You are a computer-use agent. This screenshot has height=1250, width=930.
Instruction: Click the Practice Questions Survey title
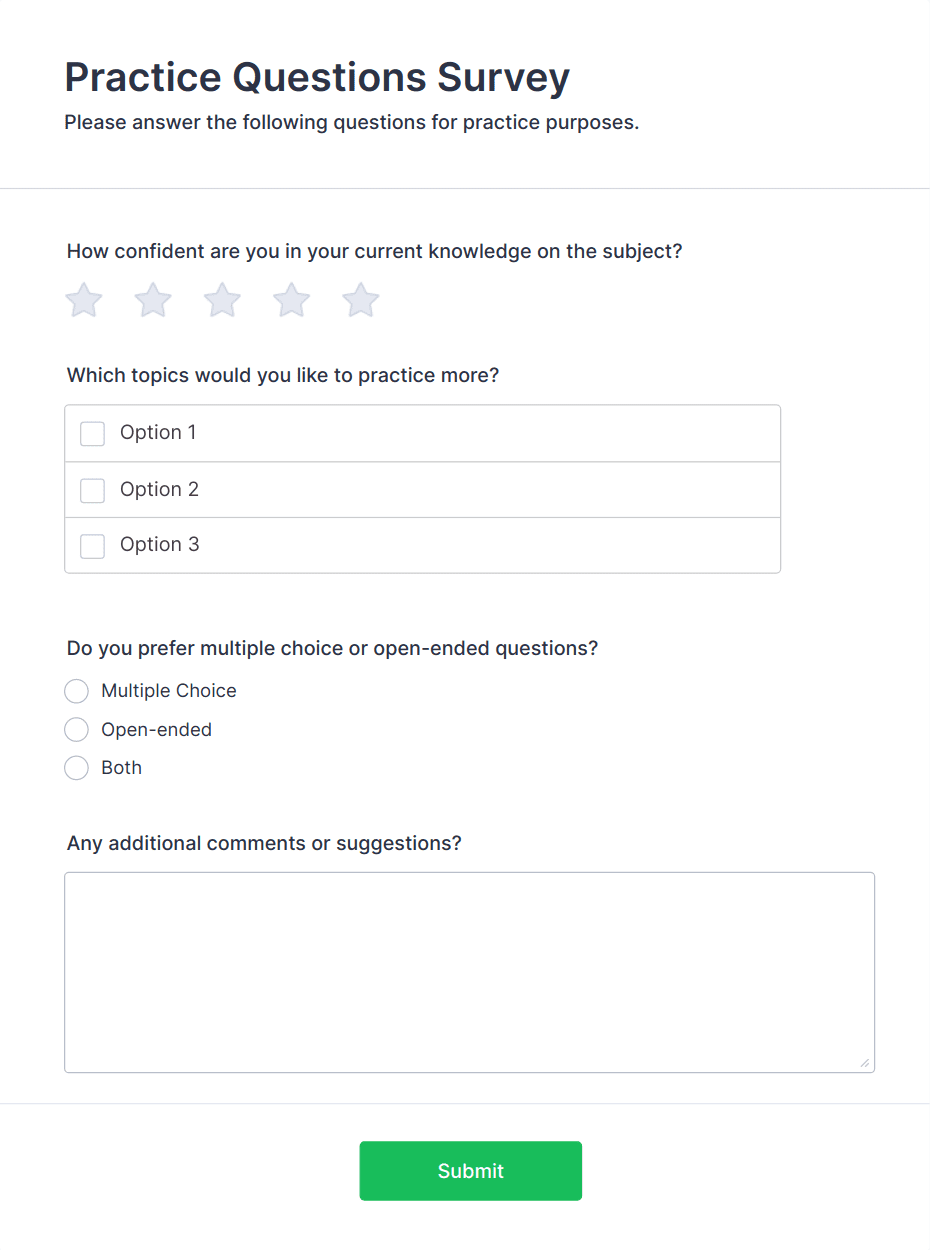[x=317, y=77]
